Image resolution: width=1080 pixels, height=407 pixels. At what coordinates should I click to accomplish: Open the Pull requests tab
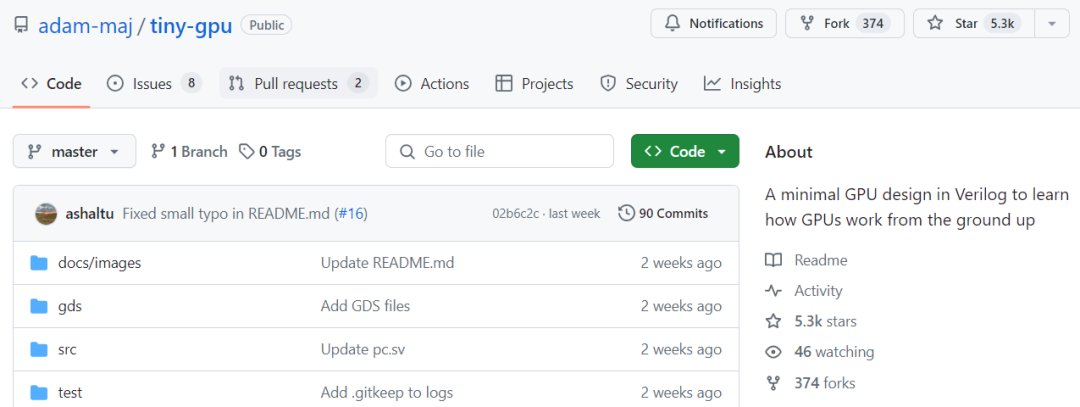298,84
